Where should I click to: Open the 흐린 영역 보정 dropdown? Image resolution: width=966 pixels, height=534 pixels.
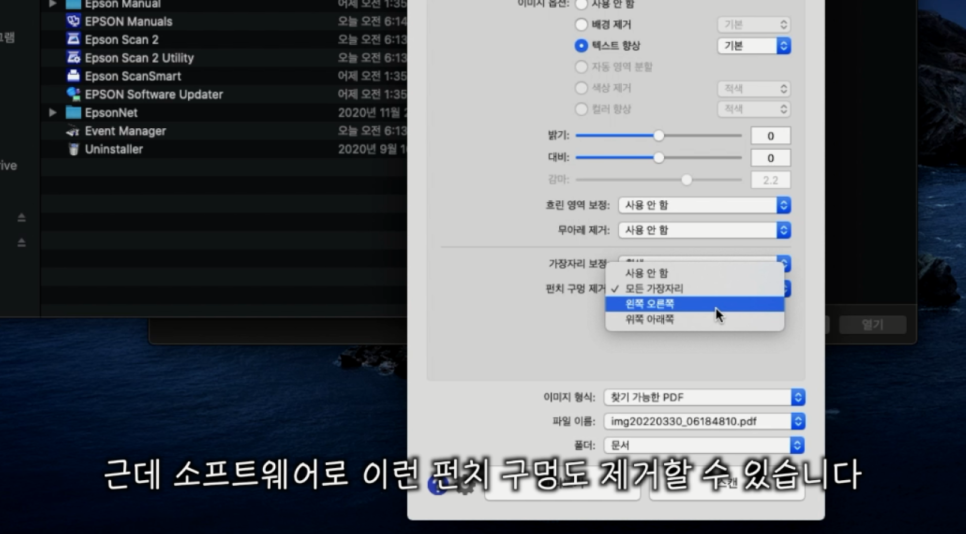point(704,205)
